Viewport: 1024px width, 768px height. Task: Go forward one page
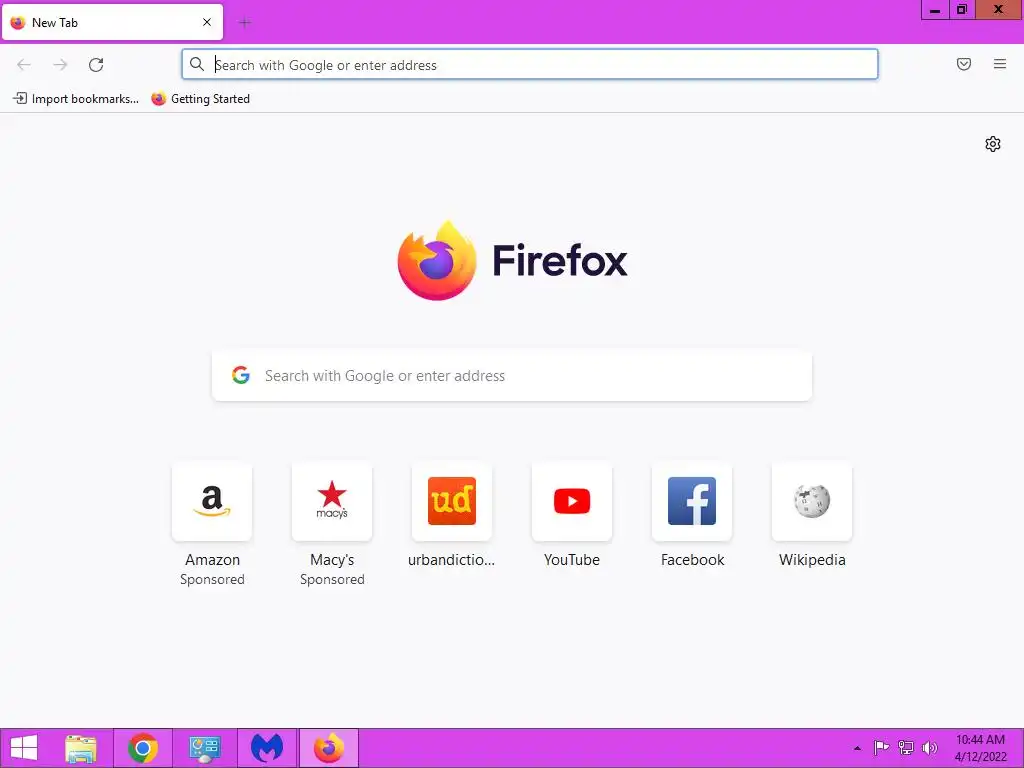pyautogui.click(x=60, y=64)
